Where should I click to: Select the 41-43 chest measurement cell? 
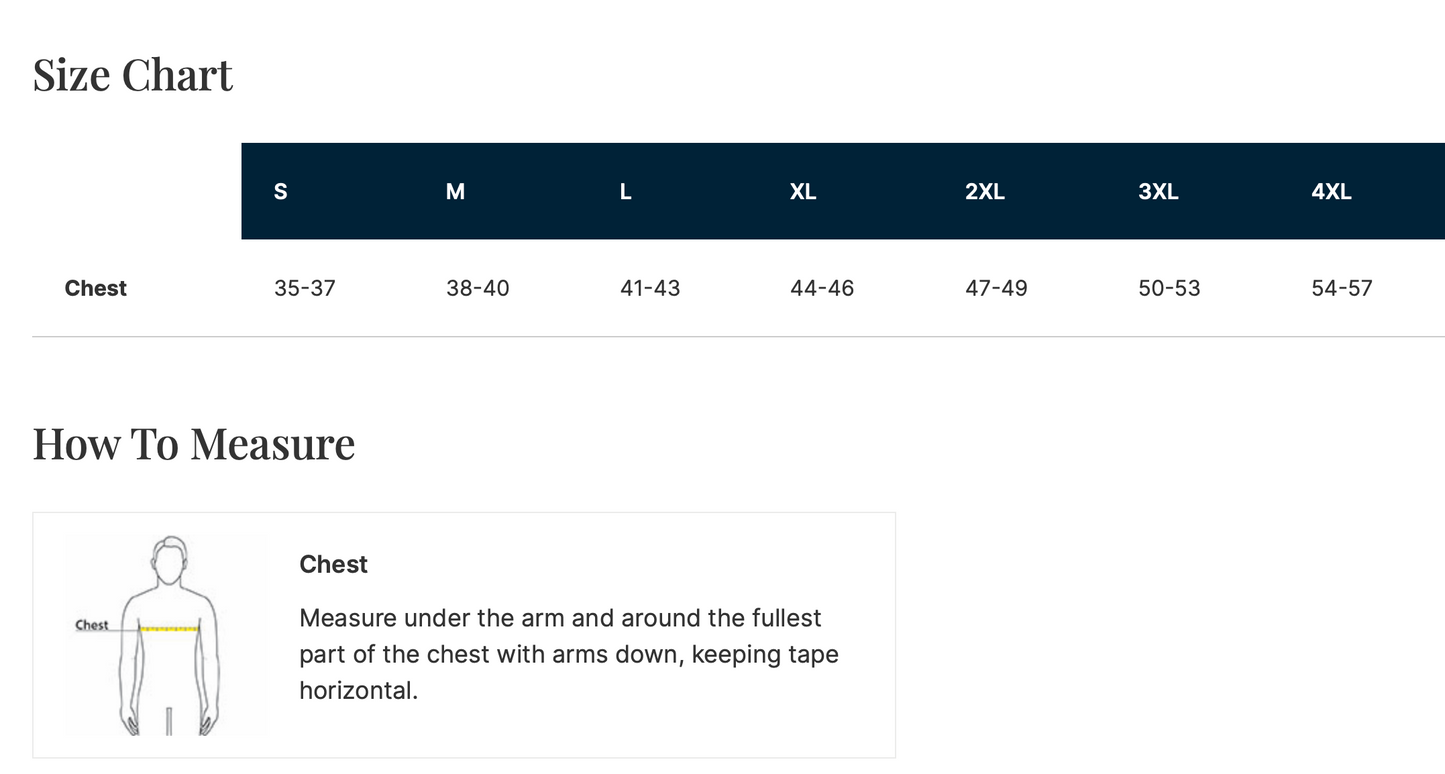tap(650, 288)
